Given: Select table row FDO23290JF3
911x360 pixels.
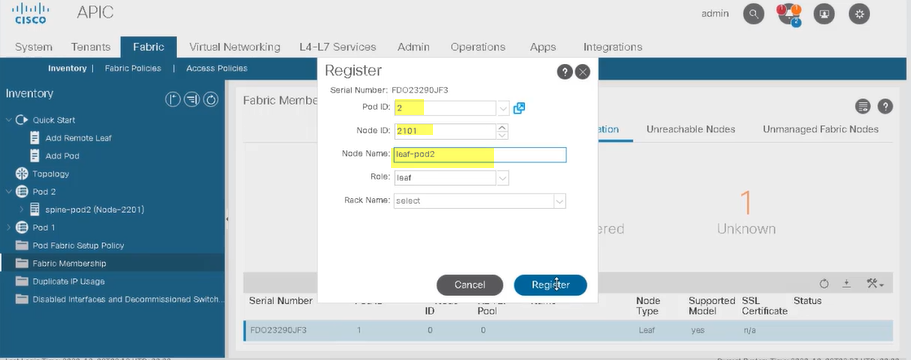Looking at the screenshot, I should click(x=568, y=330).
